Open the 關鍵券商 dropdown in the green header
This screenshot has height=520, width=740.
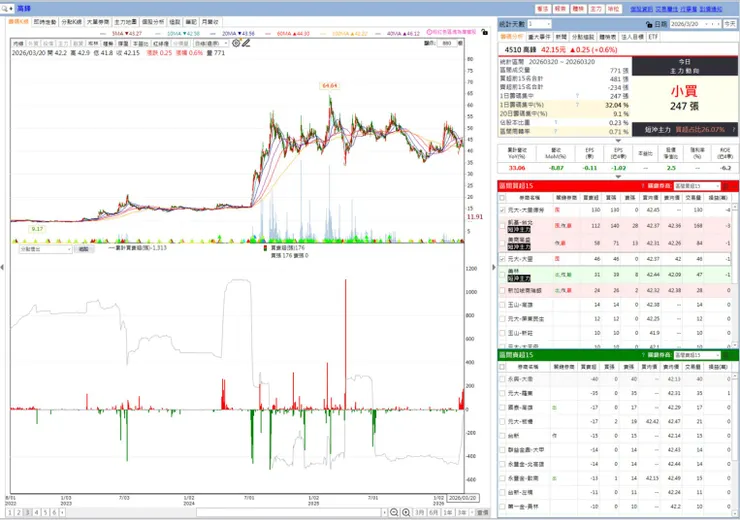coord(697,355)
